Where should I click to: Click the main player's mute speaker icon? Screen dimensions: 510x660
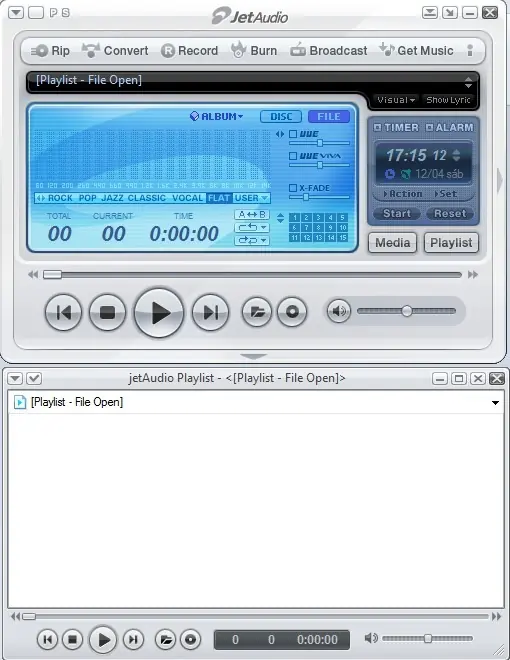click(339, 311)
